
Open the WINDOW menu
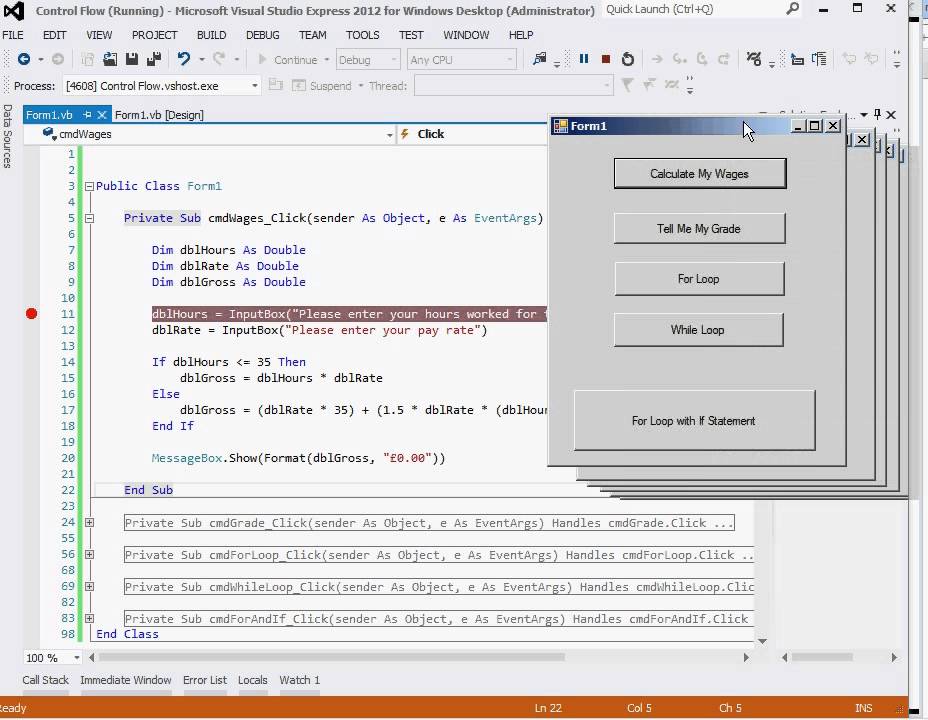pos(466,35)
